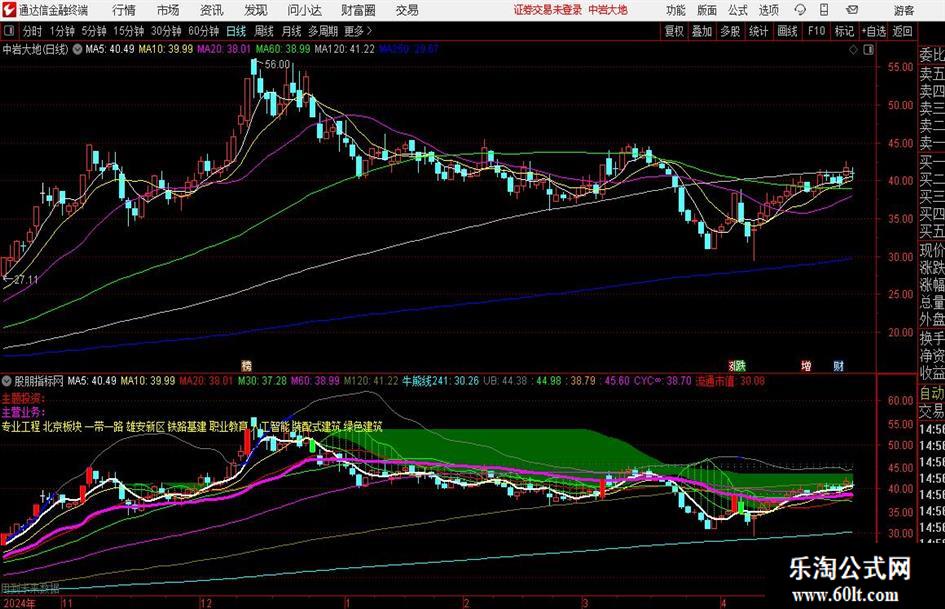
Task: Click the 专业工程 sector tag
Action: [20, 427]
